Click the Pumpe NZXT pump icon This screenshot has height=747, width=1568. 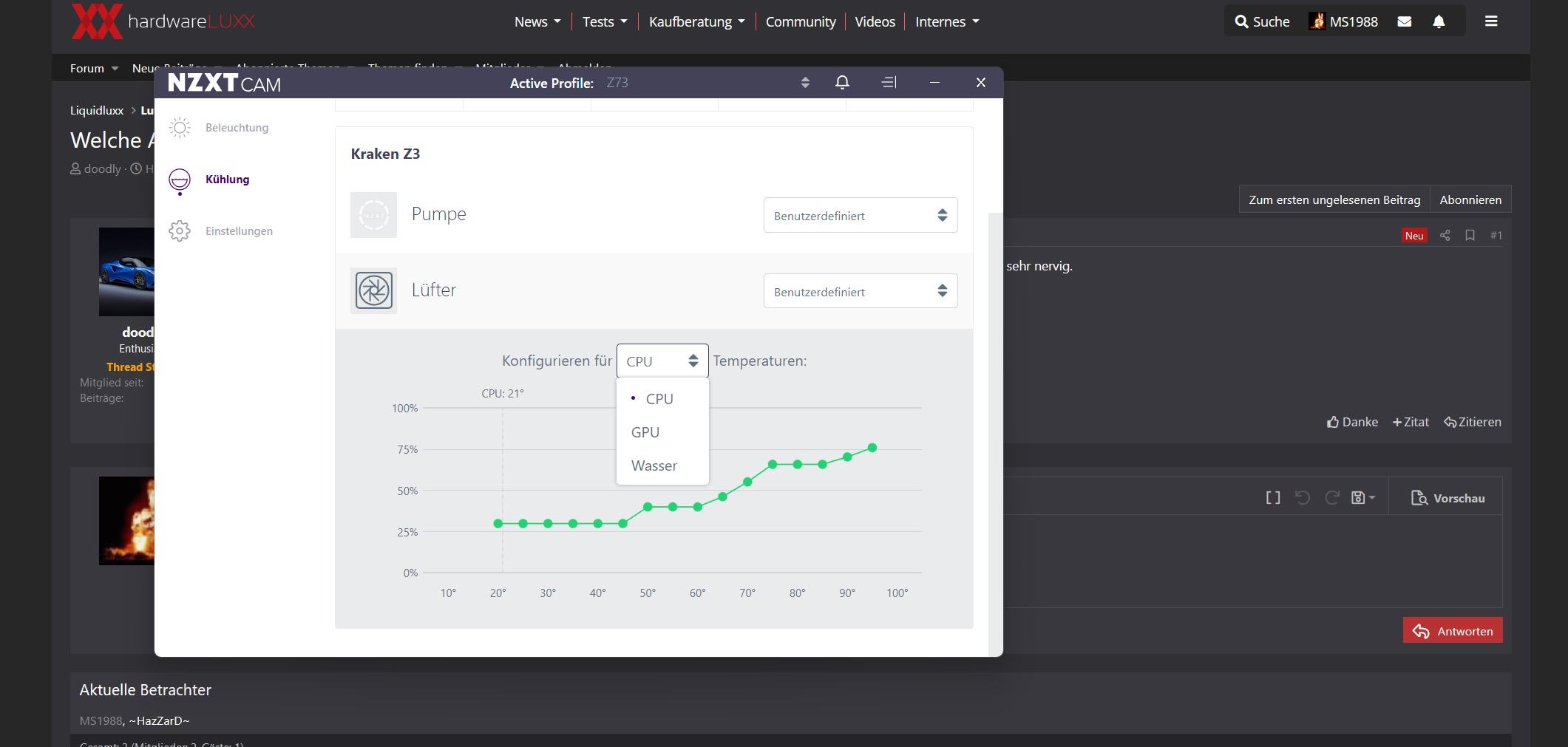pos(373,215)
